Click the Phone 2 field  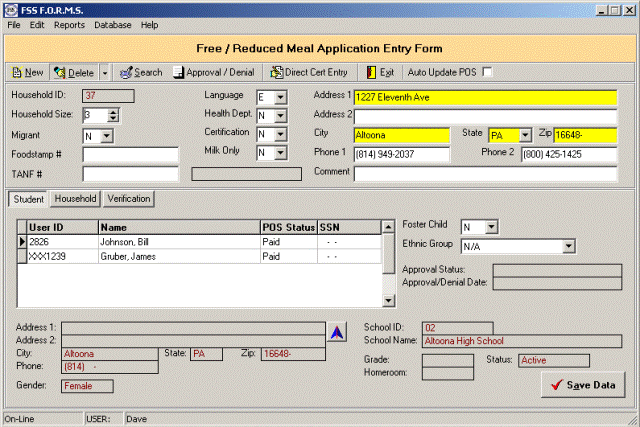click(x=569, y=154)
